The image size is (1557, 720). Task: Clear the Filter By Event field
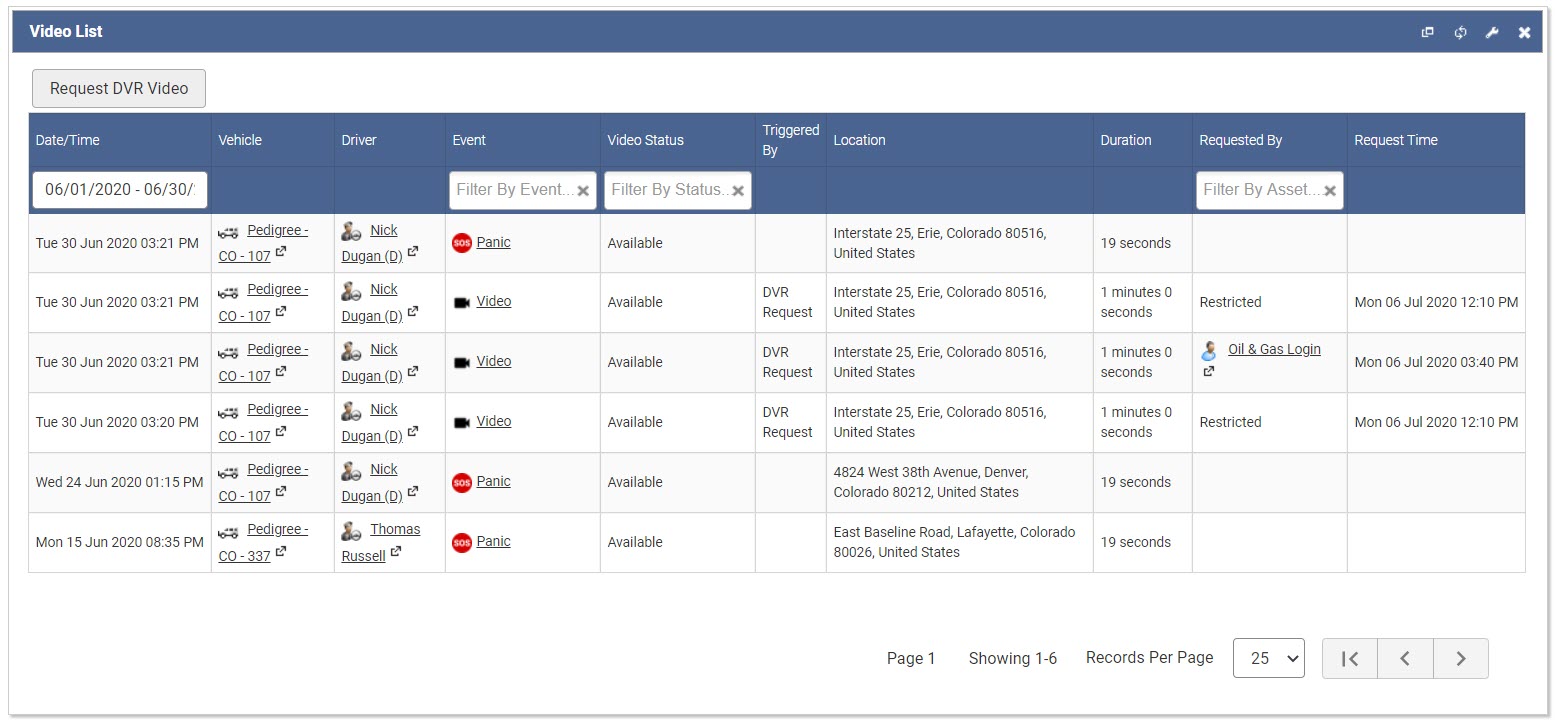583,191
